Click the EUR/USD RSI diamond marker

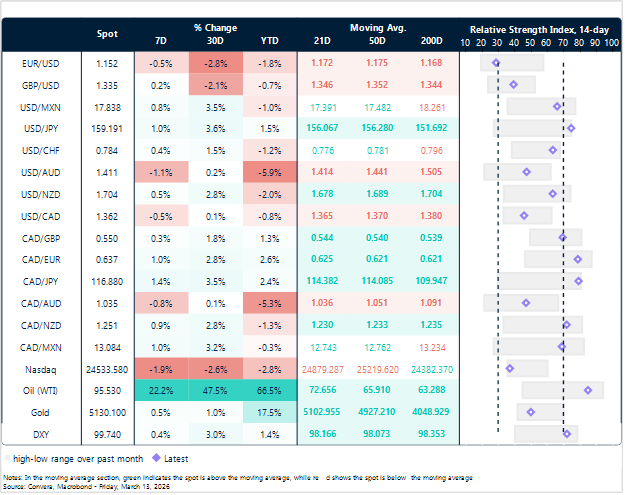497,63
